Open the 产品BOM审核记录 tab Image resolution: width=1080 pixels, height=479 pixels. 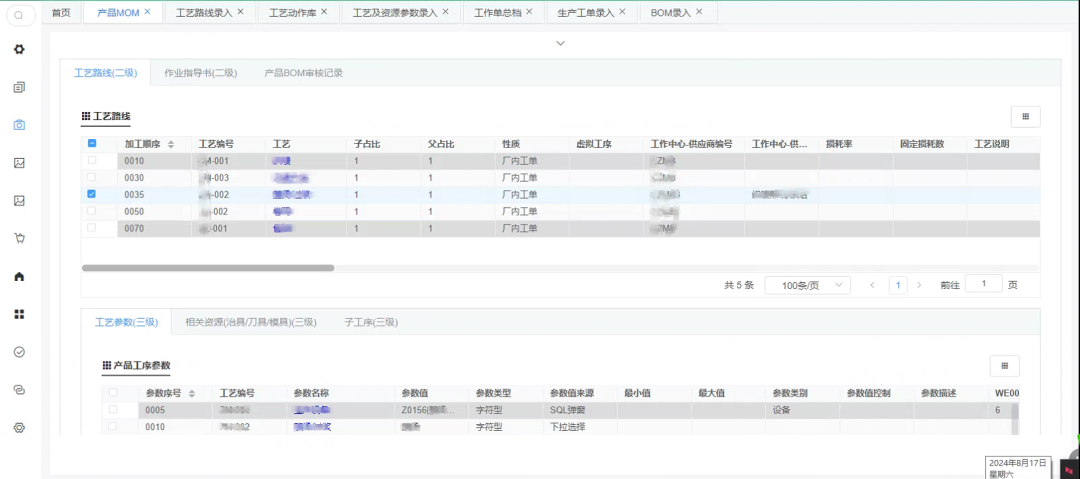tap(304, 73)
